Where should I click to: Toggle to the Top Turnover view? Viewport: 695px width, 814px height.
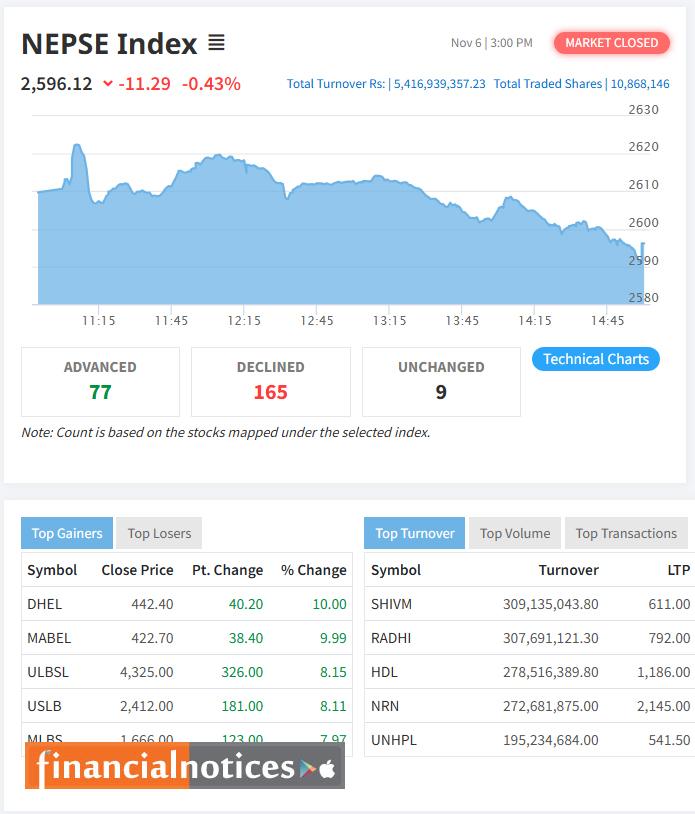pyautogui.click(x=414, y=533)
